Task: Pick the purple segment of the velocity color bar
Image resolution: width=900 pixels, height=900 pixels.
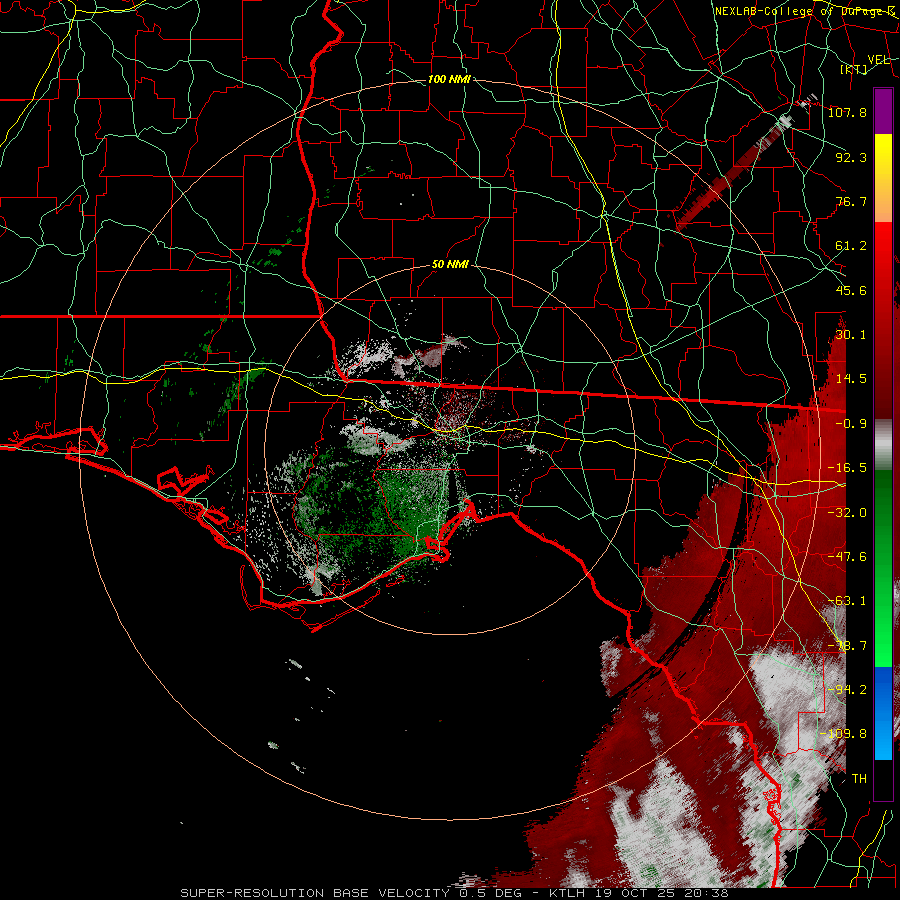Action: (x=883, y=111)
